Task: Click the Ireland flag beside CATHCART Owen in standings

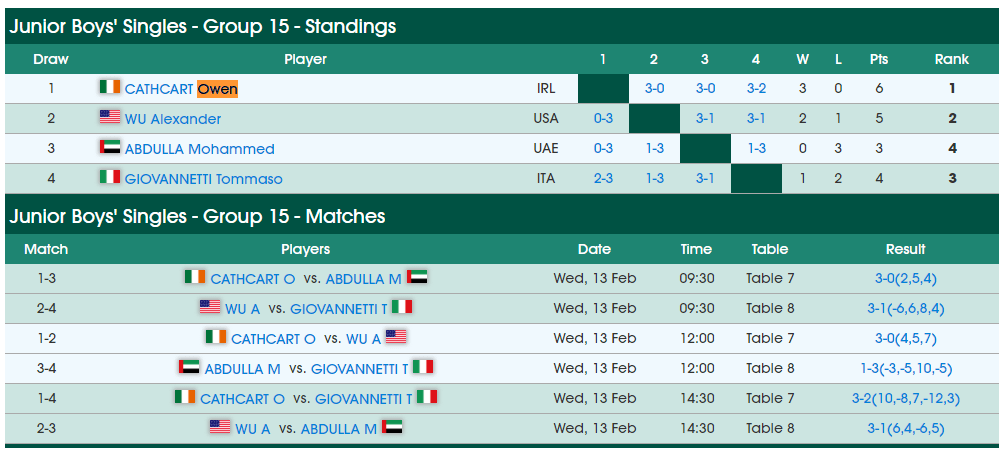Action: tap(110, 87)
